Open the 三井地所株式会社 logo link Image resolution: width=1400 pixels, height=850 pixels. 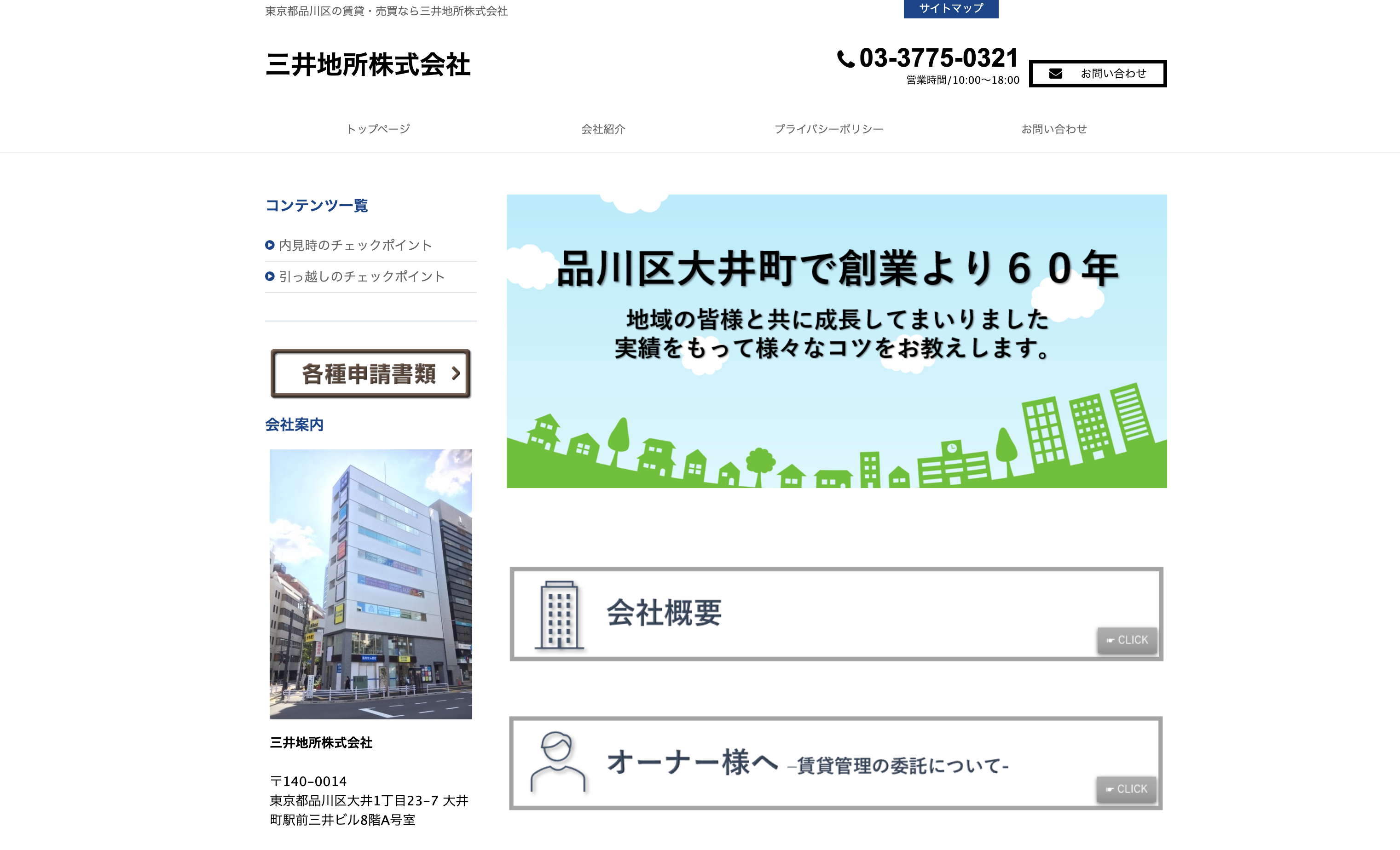368,65
